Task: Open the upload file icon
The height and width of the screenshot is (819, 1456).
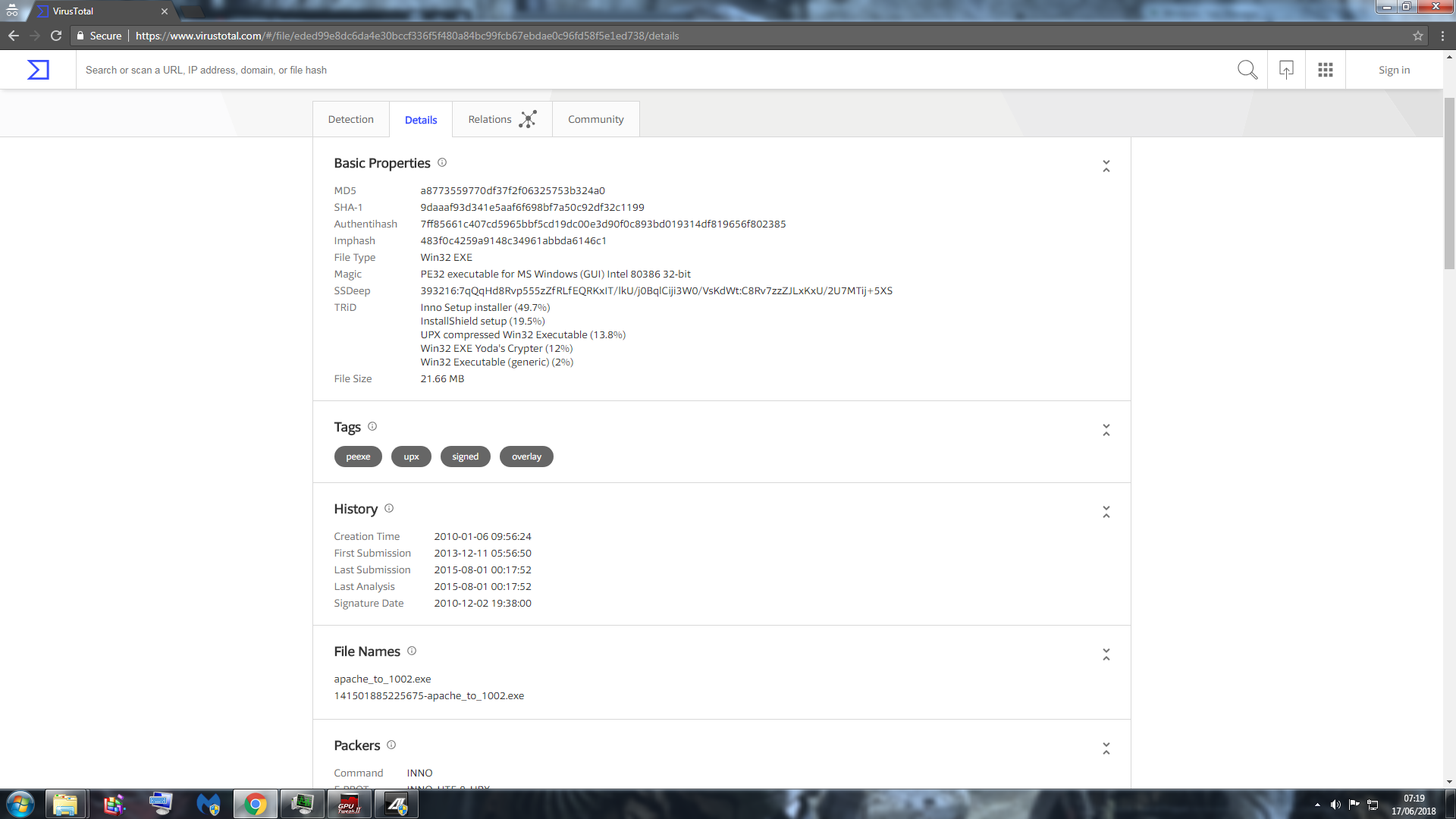Action: pyautogui.click(x=1286, y=70)
